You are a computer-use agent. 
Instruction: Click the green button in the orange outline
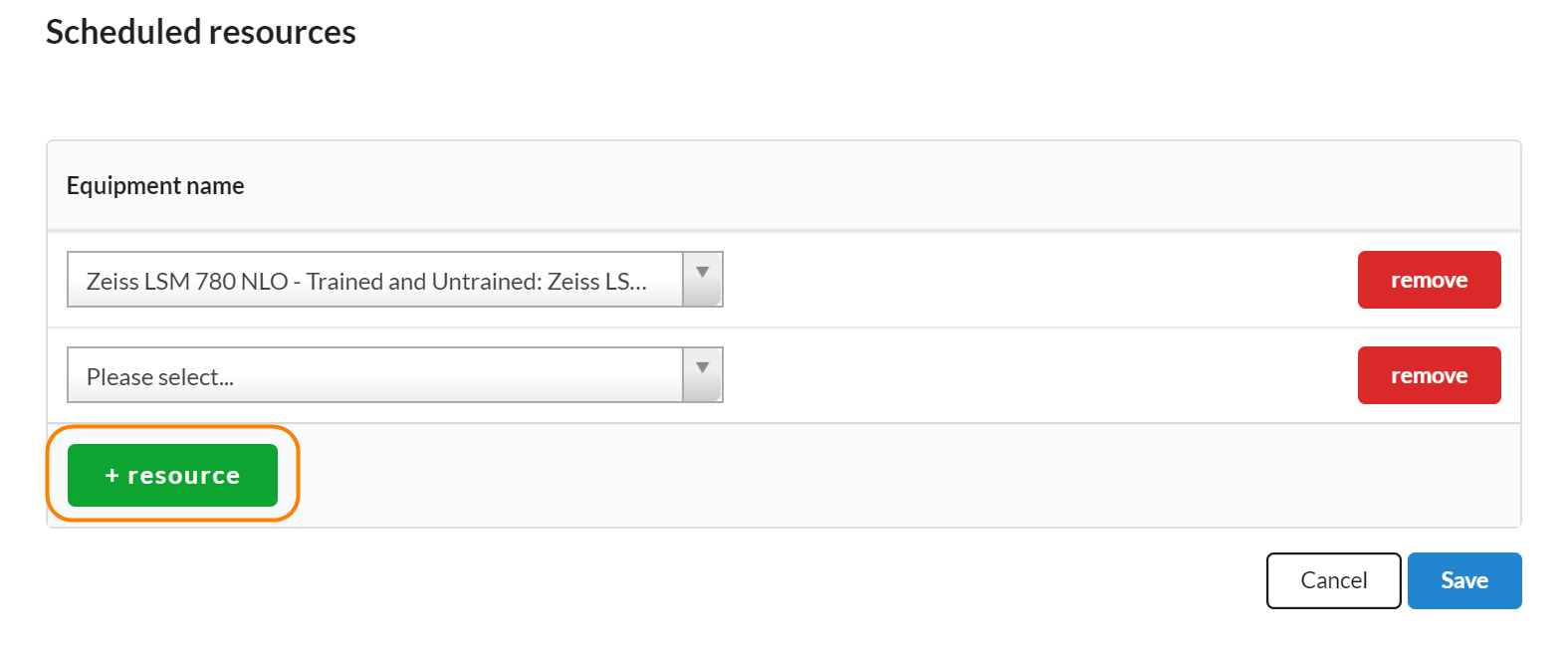coord(172,476)
